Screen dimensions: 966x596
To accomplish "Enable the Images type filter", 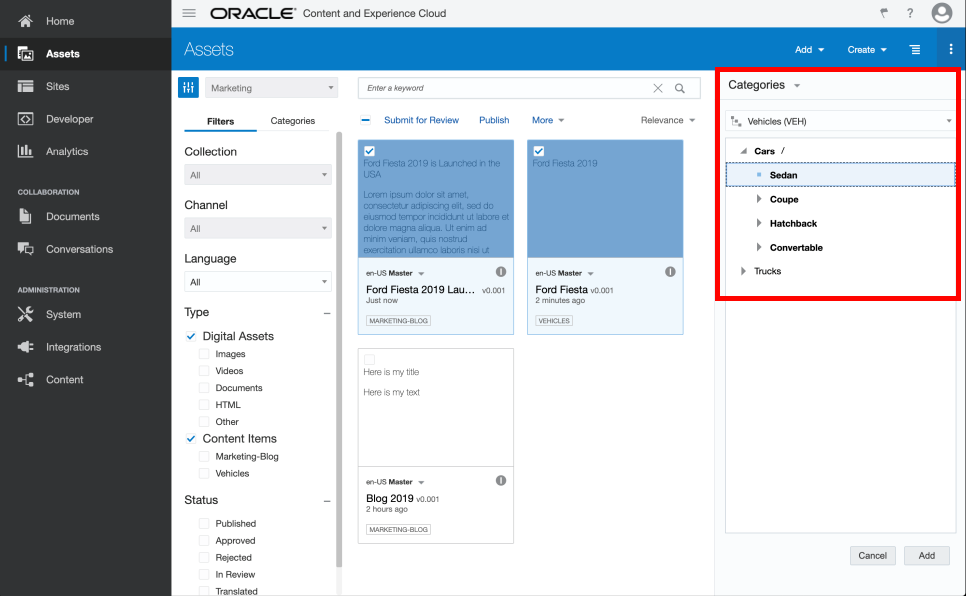I will point(204,354).
